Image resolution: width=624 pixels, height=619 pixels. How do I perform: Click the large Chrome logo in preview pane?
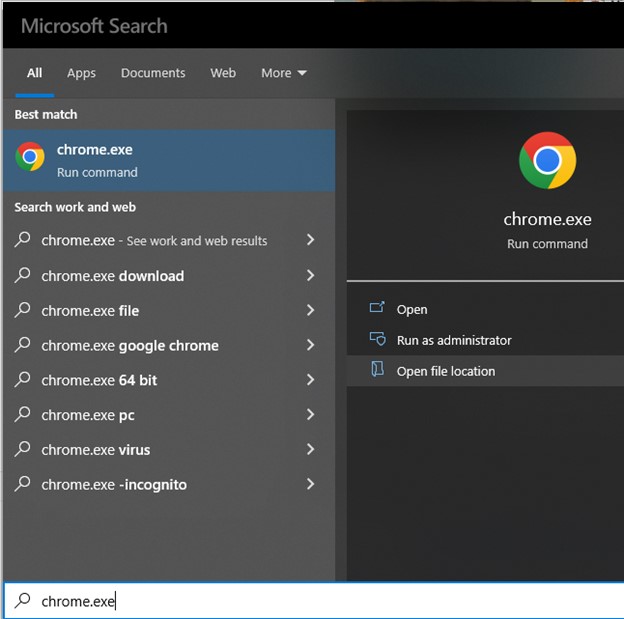pyautogui.click(x=547, y=160)
